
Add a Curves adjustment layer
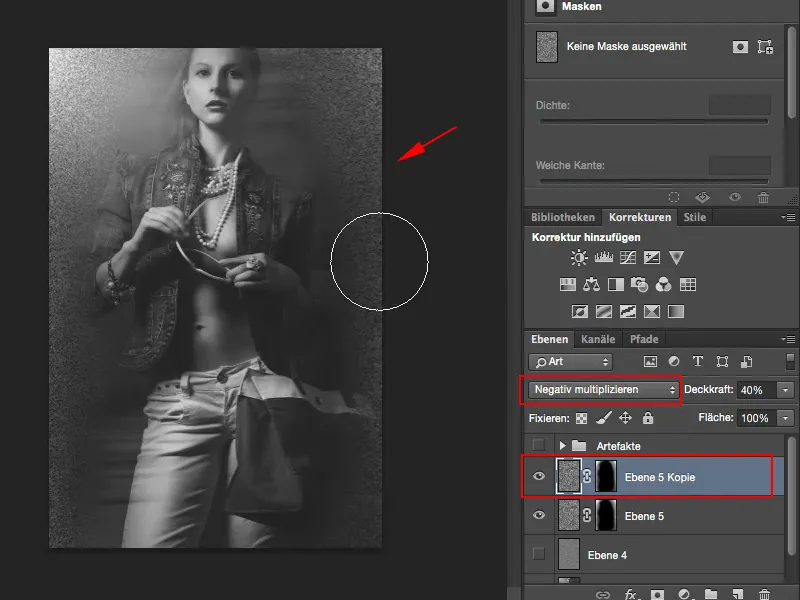coord(627,257)
